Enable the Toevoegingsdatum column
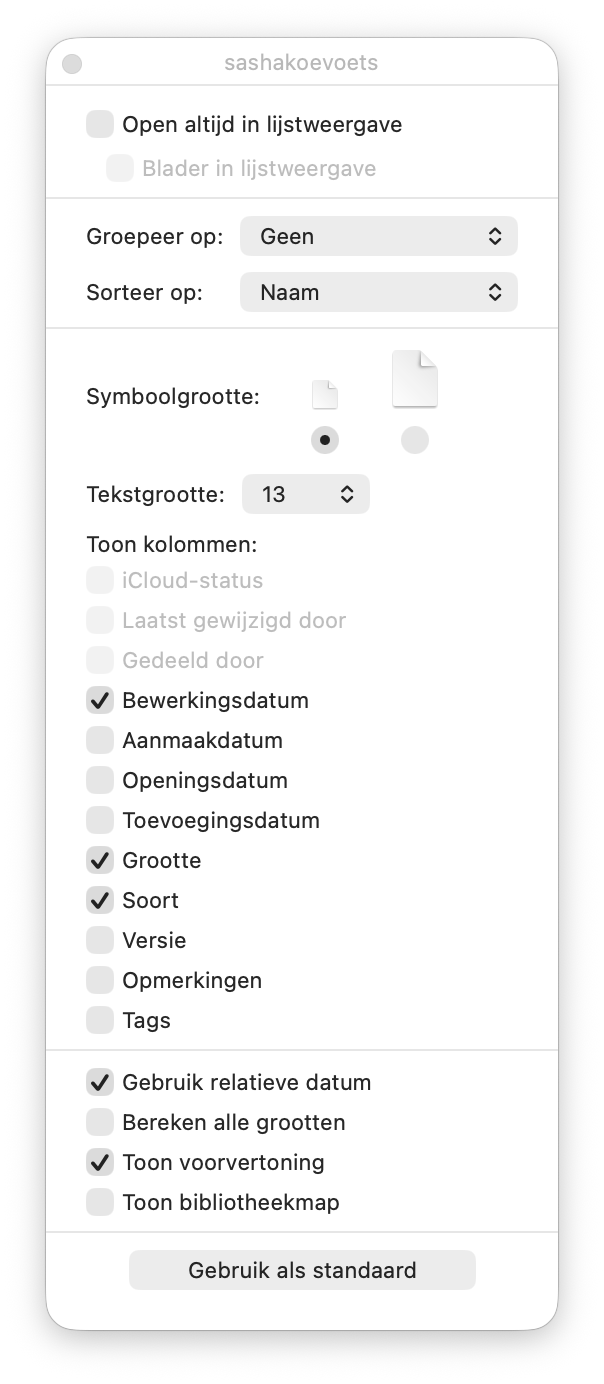Image resolution: width=604 pixels, height=1384 pixels. (100, 821)
